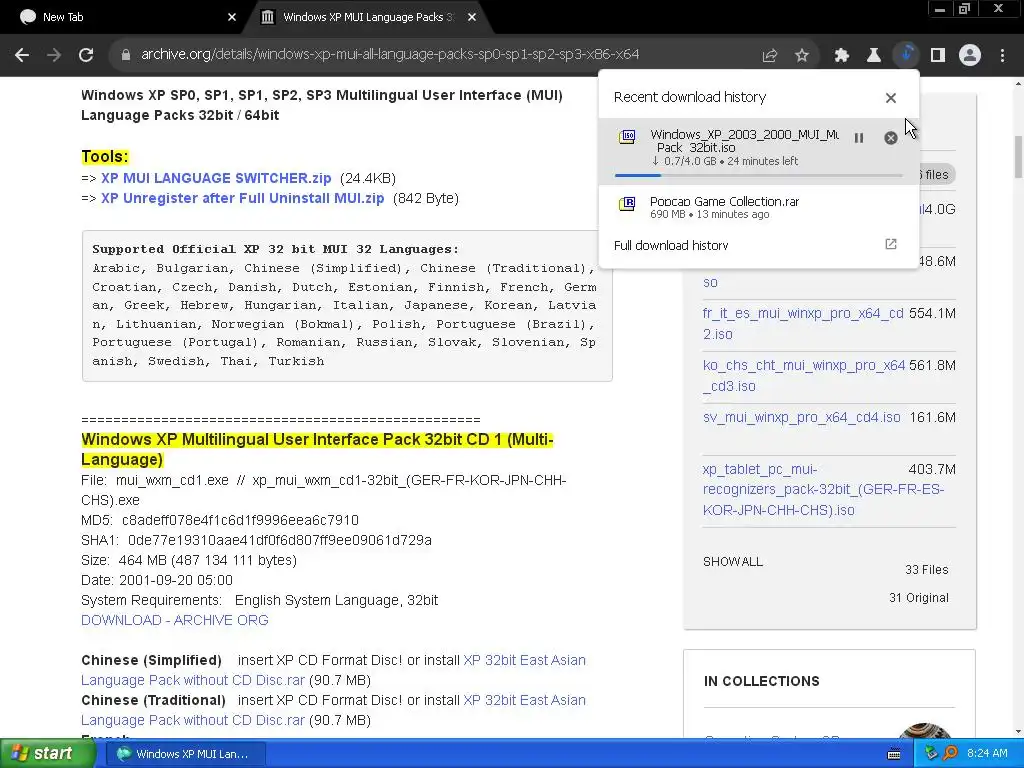The image size is (1024, 768).
Task: Click the 8:24 AM taskbar clock
Action: [x=987, y=754]
